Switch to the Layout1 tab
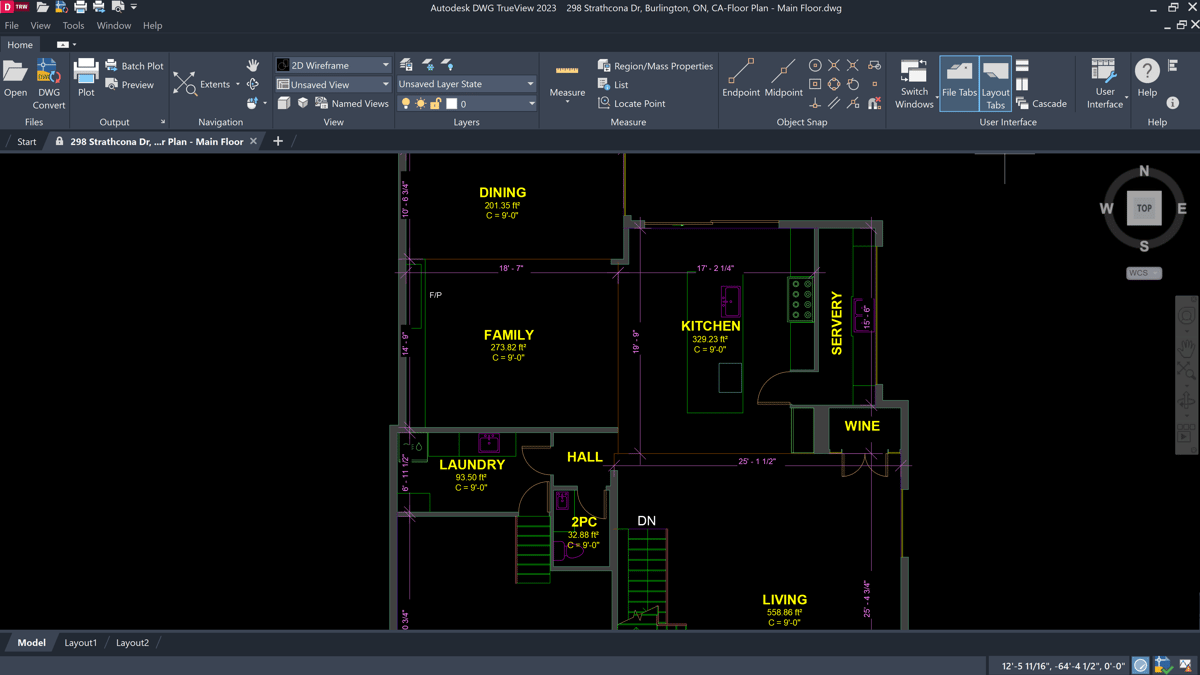The height and width of the screenshot is (675, 1200). point(81,643)
